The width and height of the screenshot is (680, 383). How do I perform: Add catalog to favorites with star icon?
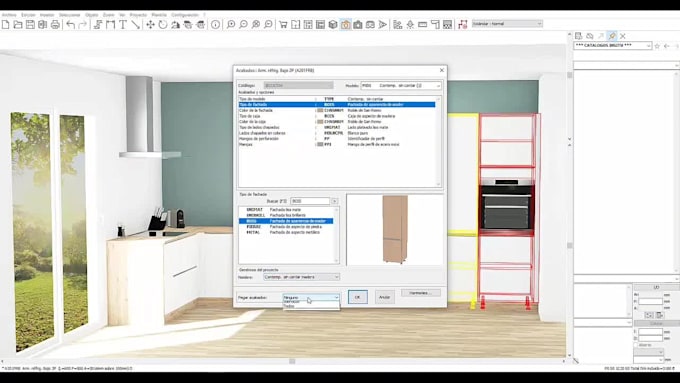(x=657, y=46)
